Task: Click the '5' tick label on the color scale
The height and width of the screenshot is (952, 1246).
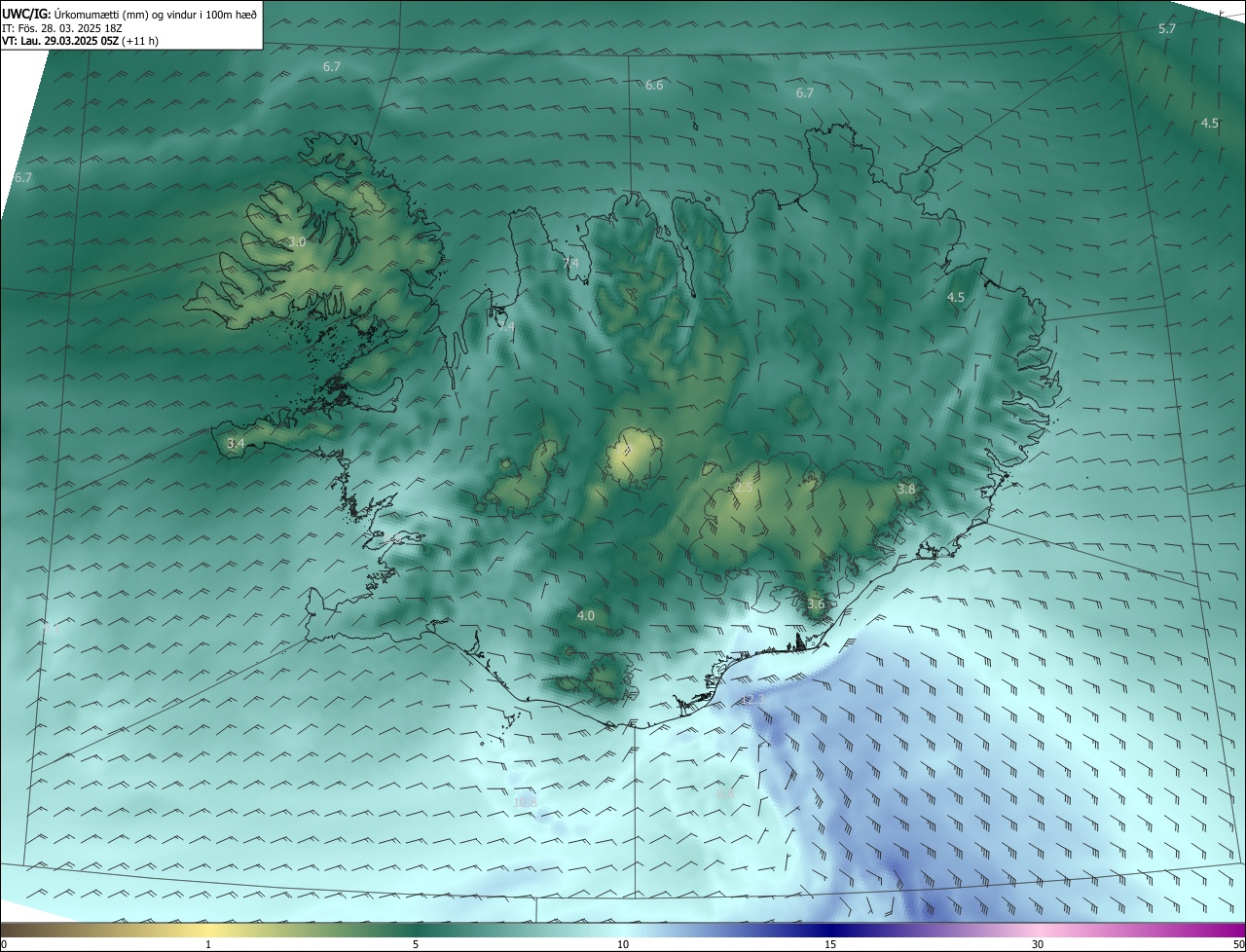Action: [x=416, y=944]
